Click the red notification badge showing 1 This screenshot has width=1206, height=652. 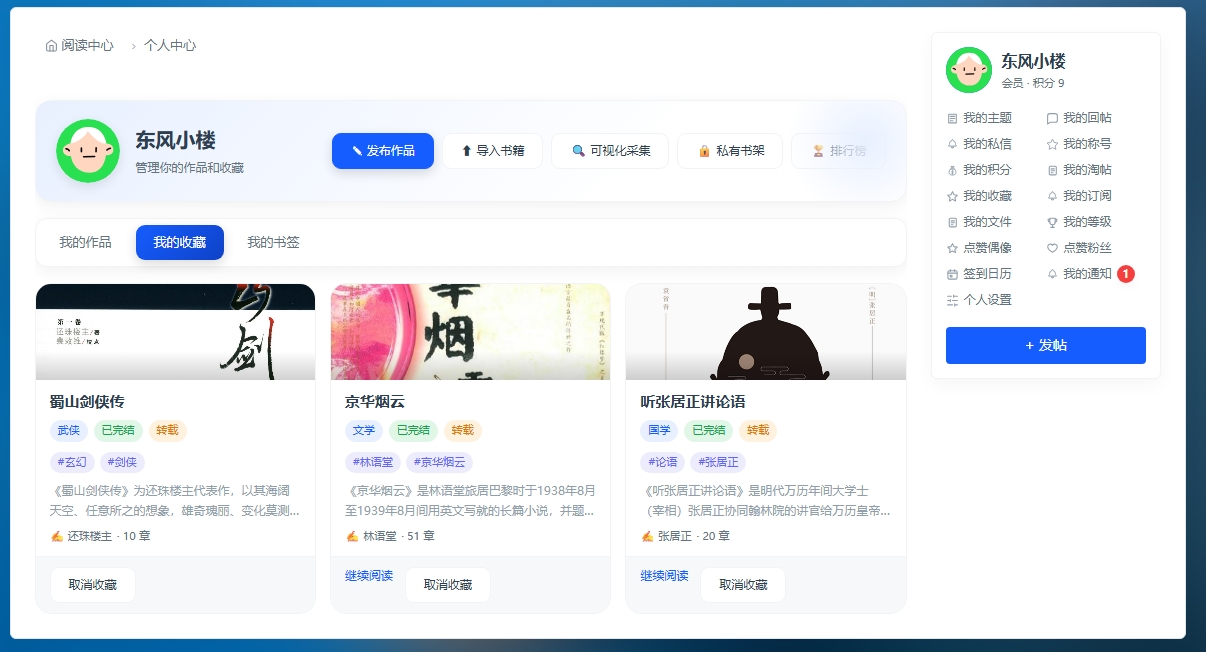(1126, 274)
